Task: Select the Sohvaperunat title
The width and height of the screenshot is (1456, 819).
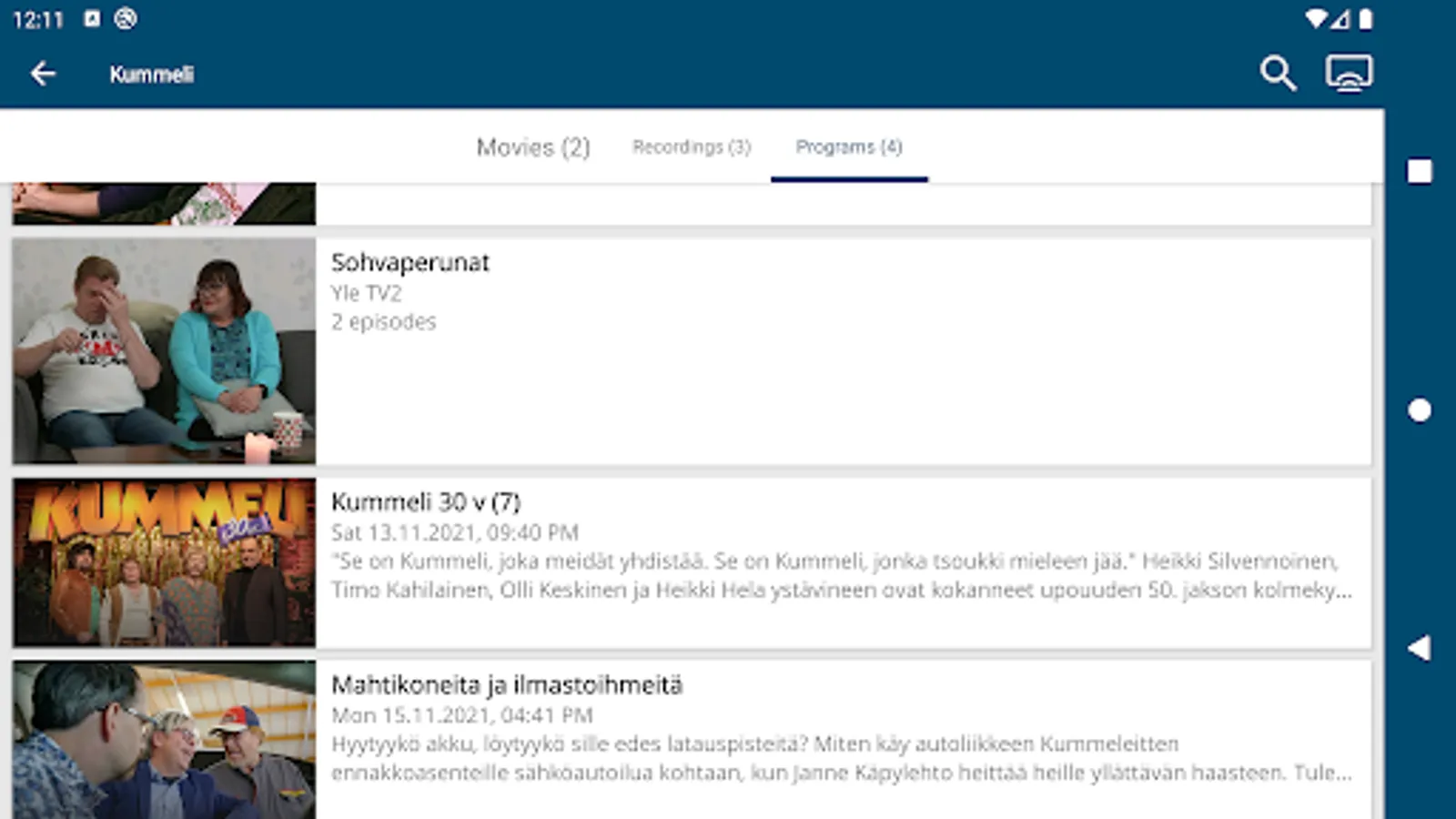Action: point(410,262)
